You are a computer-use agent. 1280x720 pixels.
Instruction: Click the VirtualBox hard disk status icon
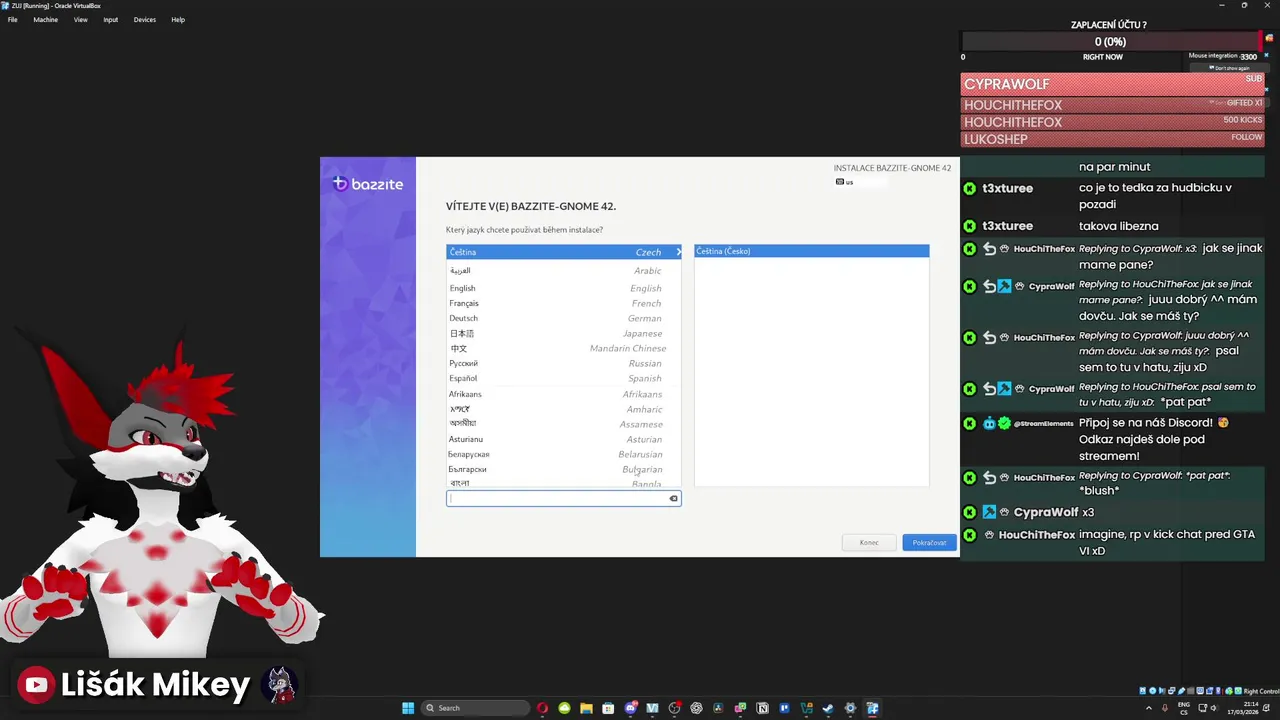[1142, 691]
